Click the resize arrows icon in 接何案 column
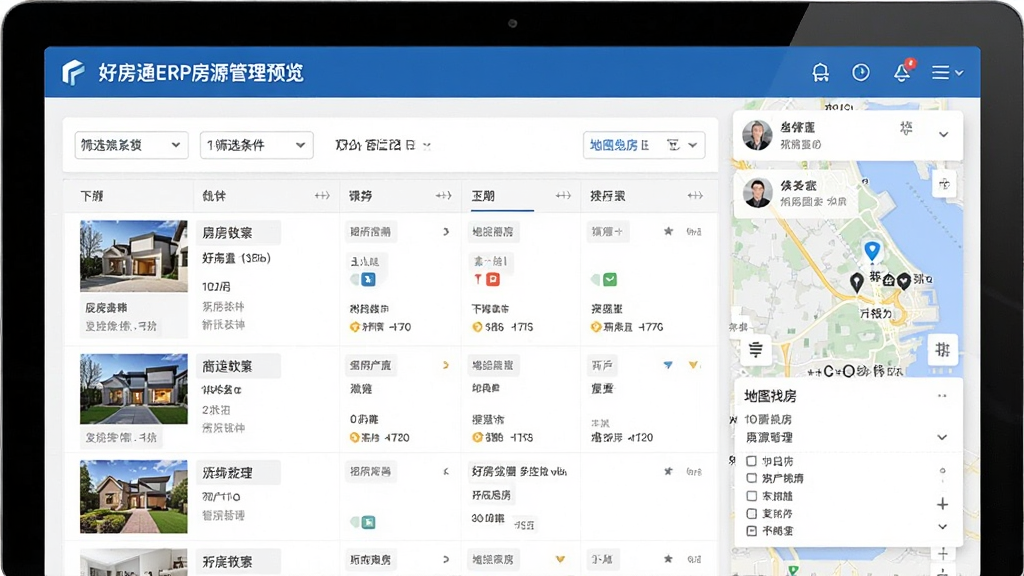 point(695,196)
